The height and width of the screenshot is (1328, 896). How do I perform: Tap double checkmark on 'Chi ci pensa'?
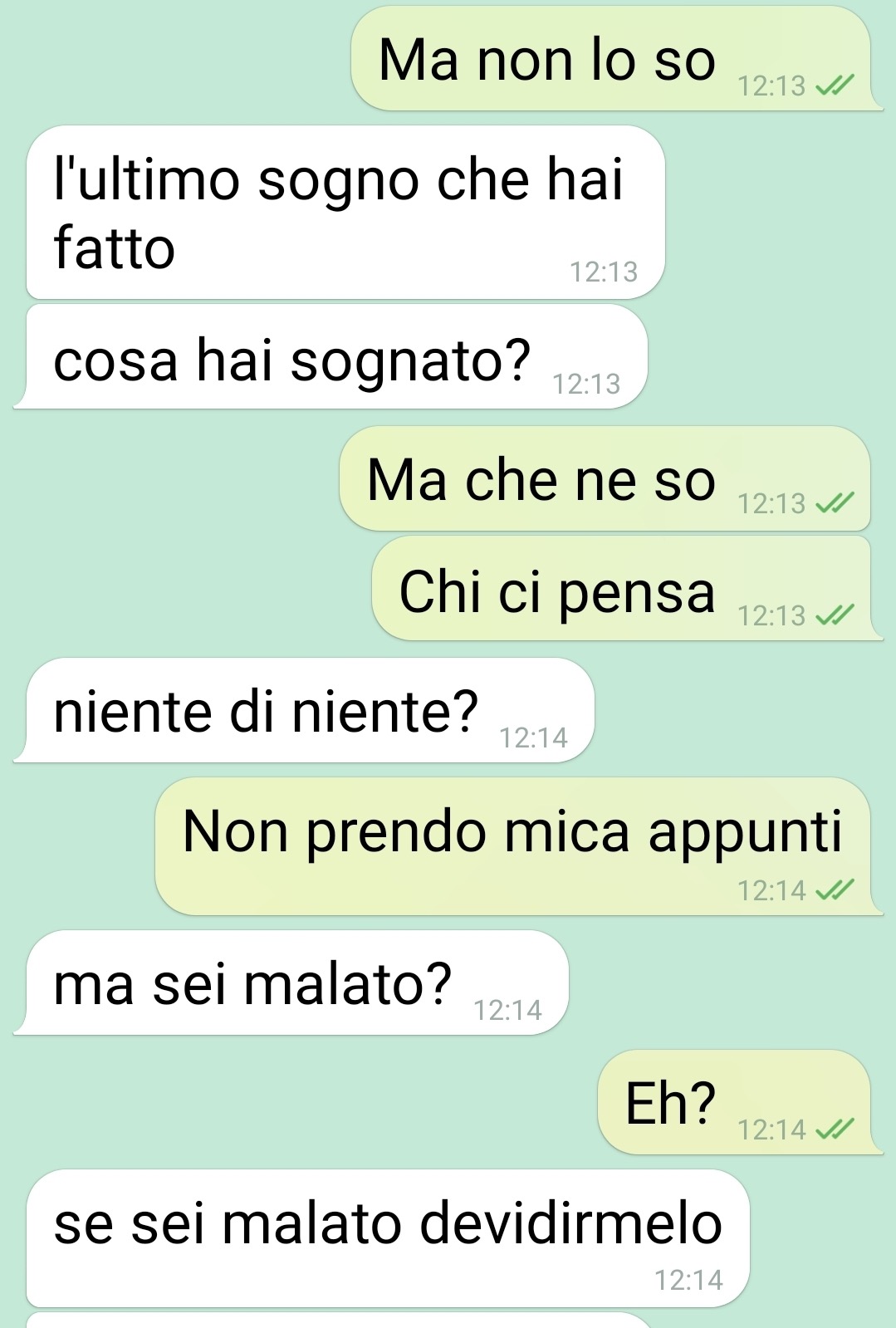tap(835, 615)
